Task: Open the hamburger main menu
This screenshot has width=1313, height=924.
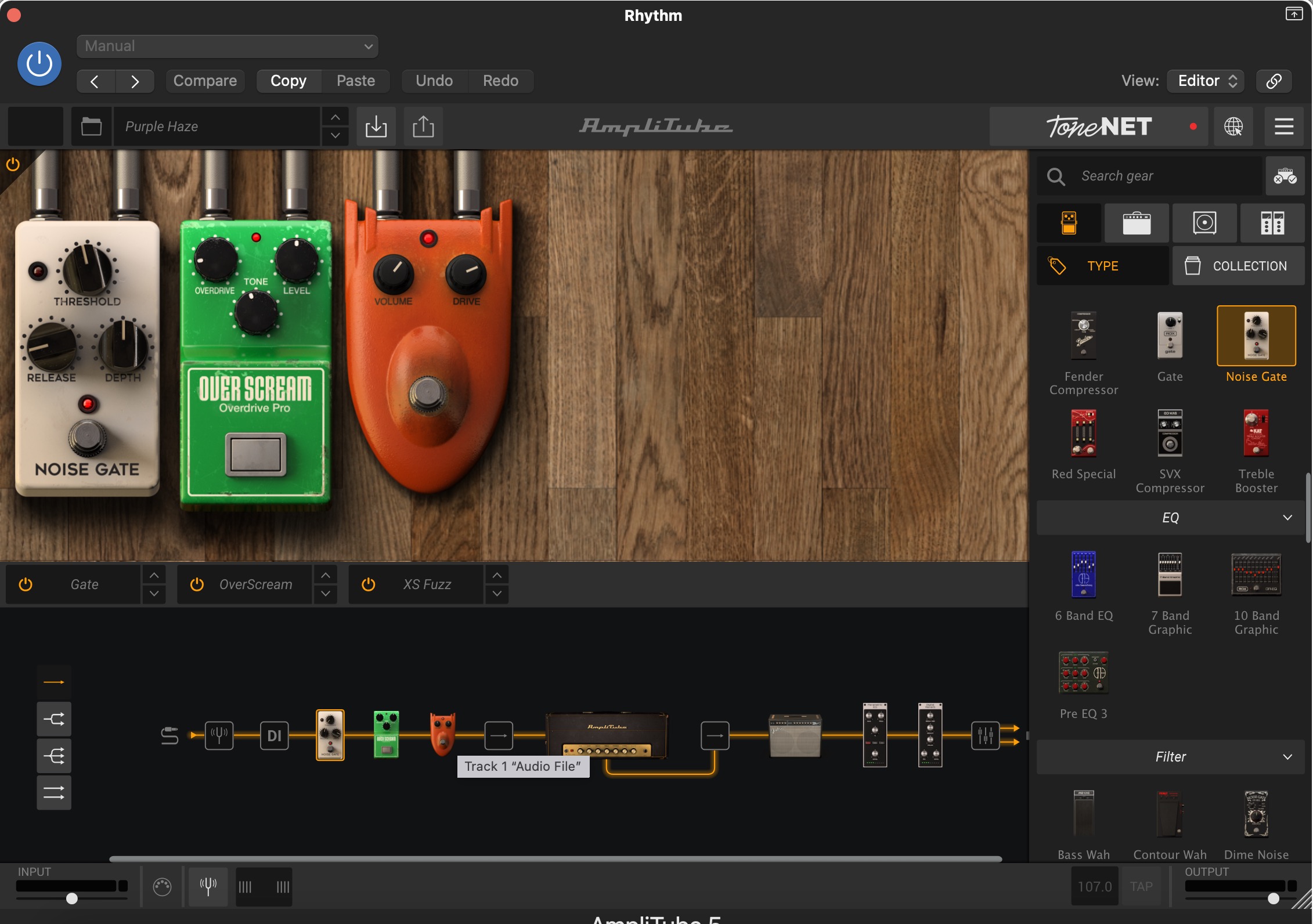Action: (x=1284, y=127)
